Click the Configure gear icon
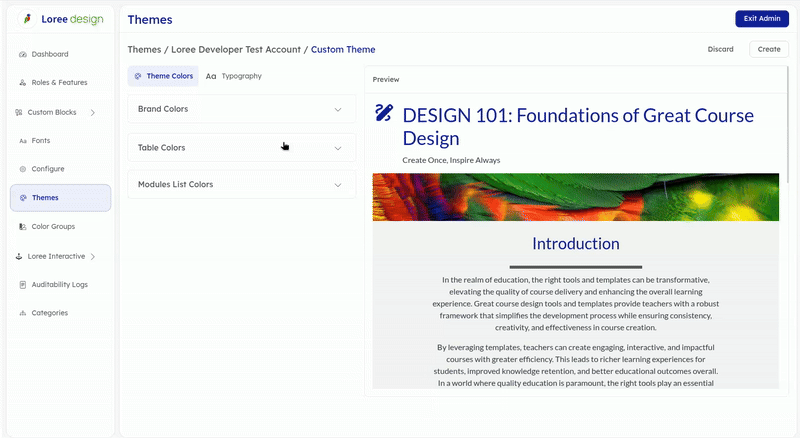The image size is (800, 438). click(23, 169)
